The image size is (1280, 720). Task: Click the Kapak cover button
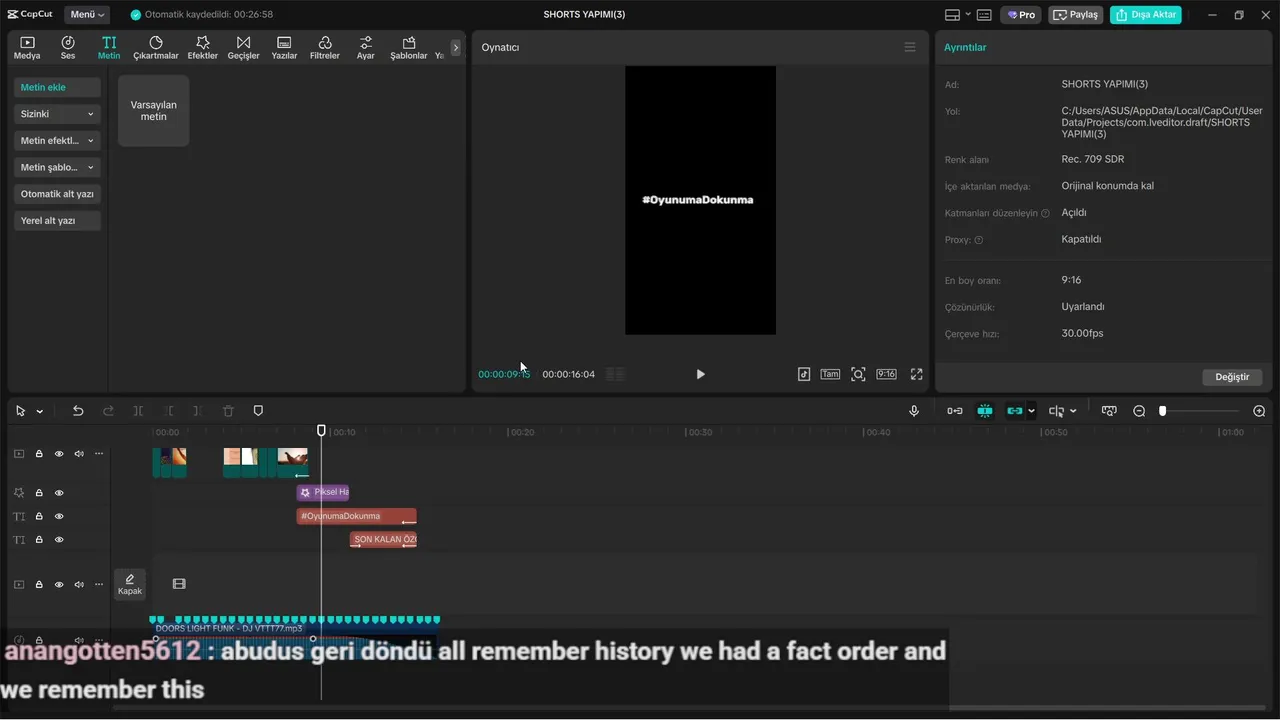click(x=130, y=584)
